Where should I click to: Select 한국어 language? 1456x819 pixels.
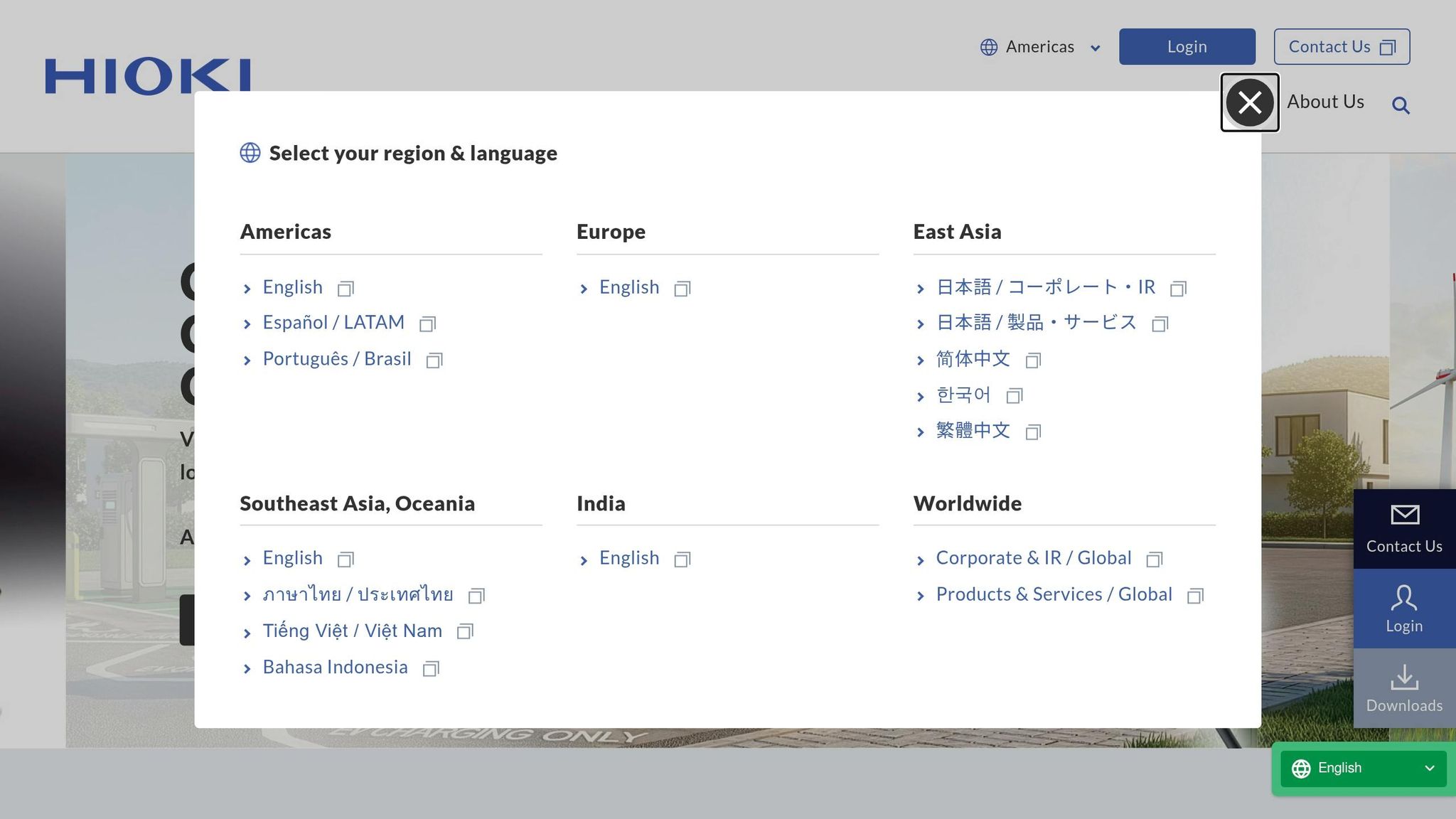(x=963, y=395)
